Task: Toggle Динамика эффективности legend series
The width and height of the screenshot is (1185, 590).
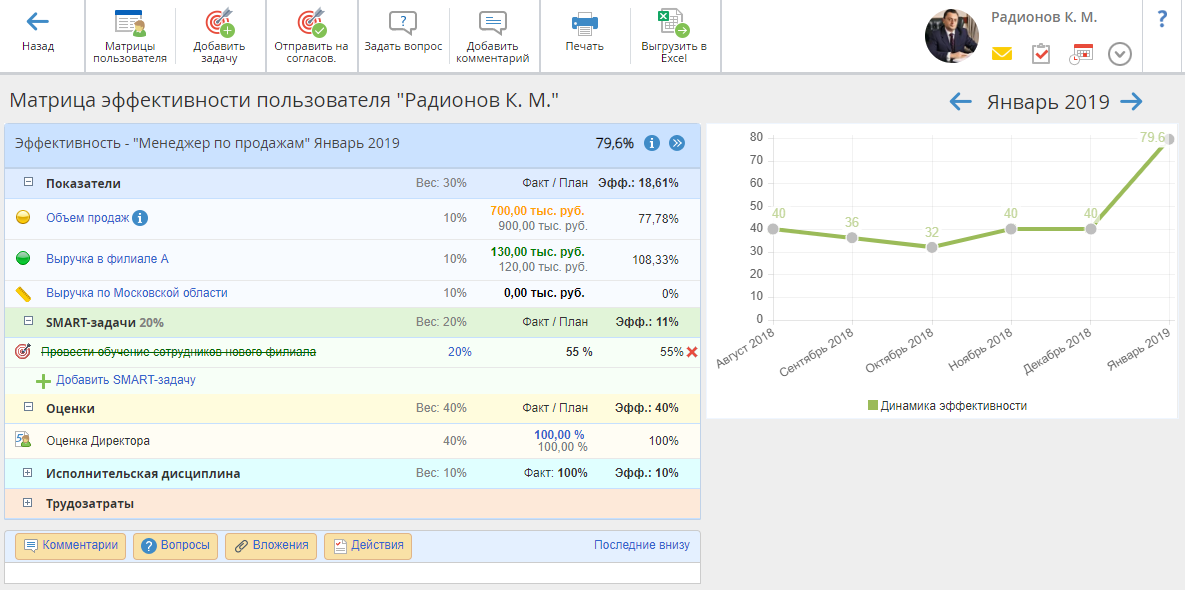Action: [946, 406]
